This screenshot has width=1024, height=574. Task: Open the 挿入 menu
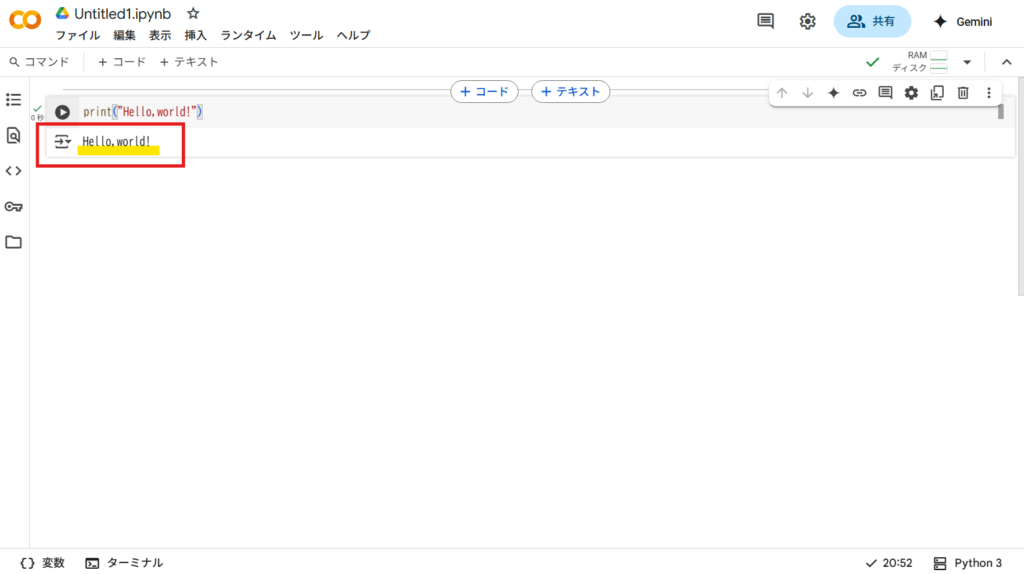pos(195,35)
